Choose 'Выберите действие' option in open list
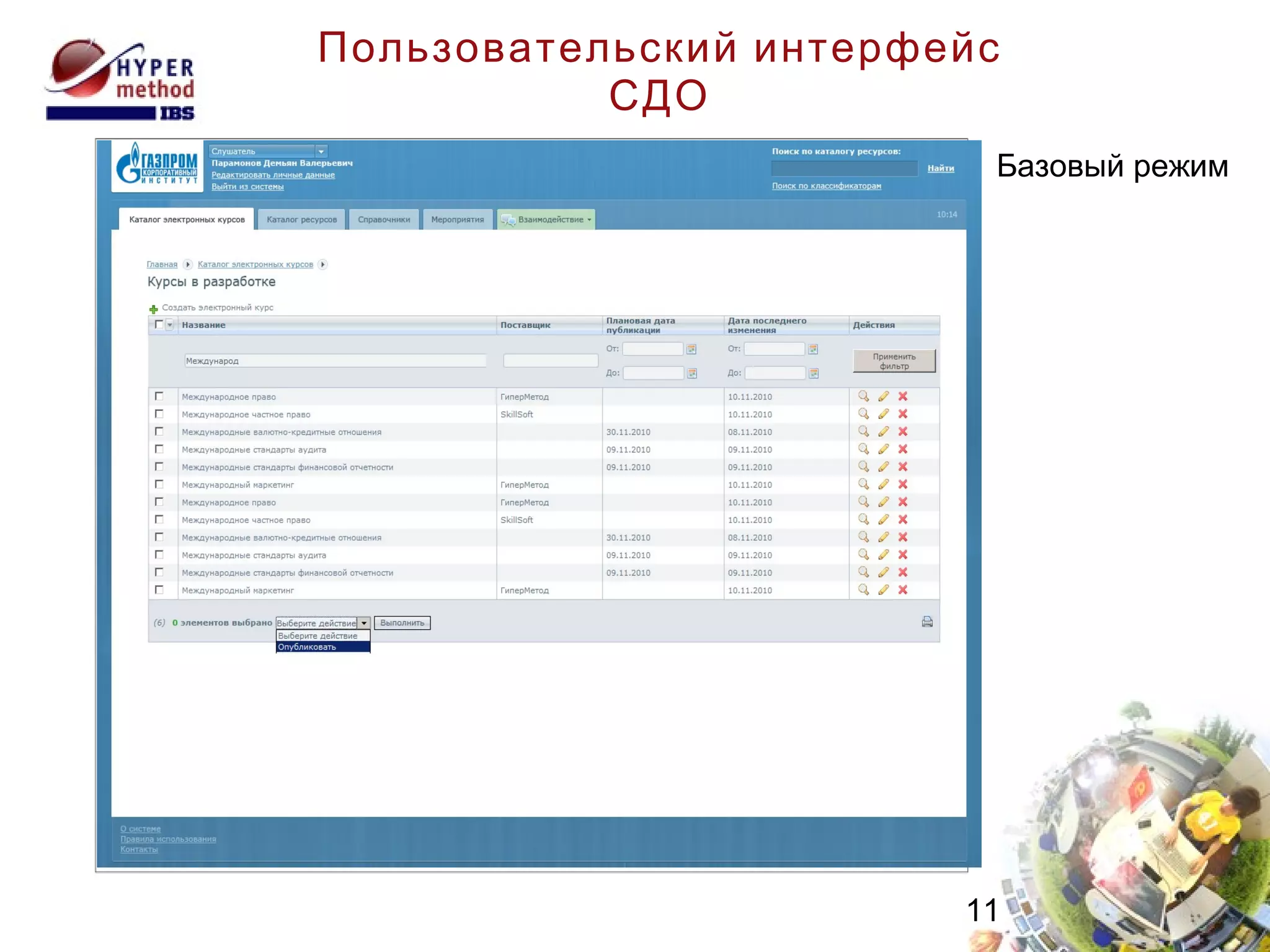Screen dimensions: 1270x952 coord(323,636)
